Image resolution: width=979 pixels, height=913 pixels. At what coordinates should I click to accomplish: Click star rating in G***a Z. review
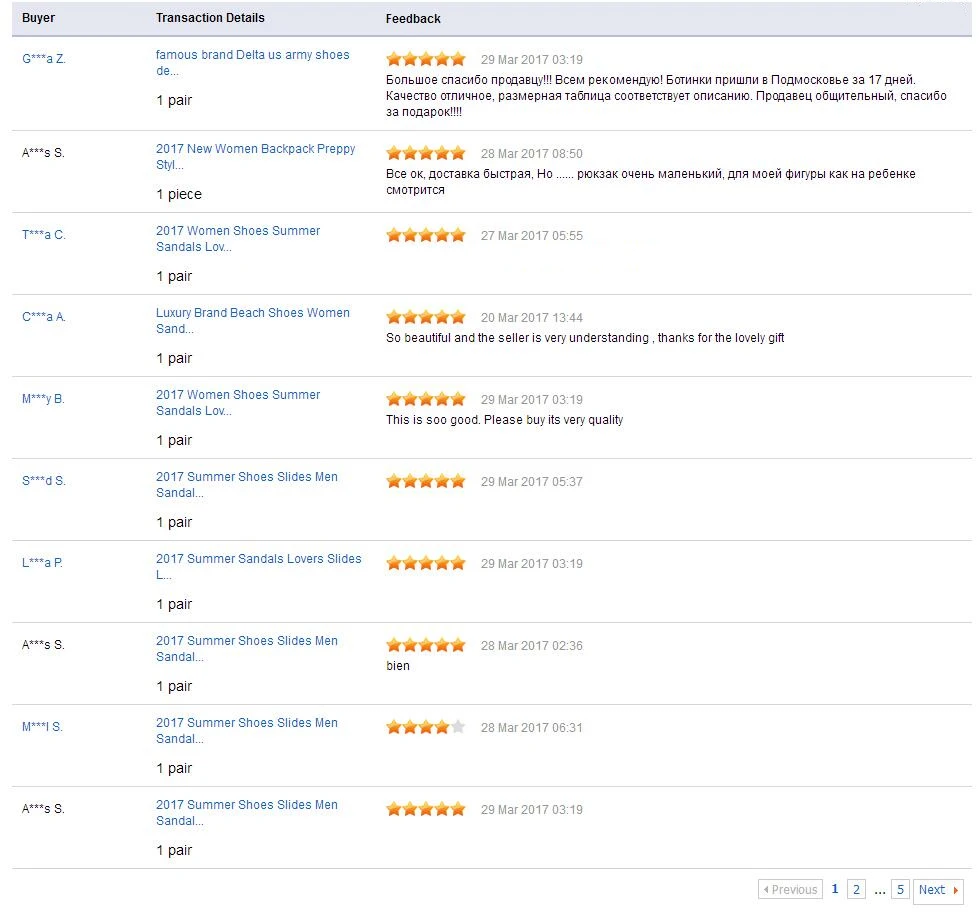[426, 59]
